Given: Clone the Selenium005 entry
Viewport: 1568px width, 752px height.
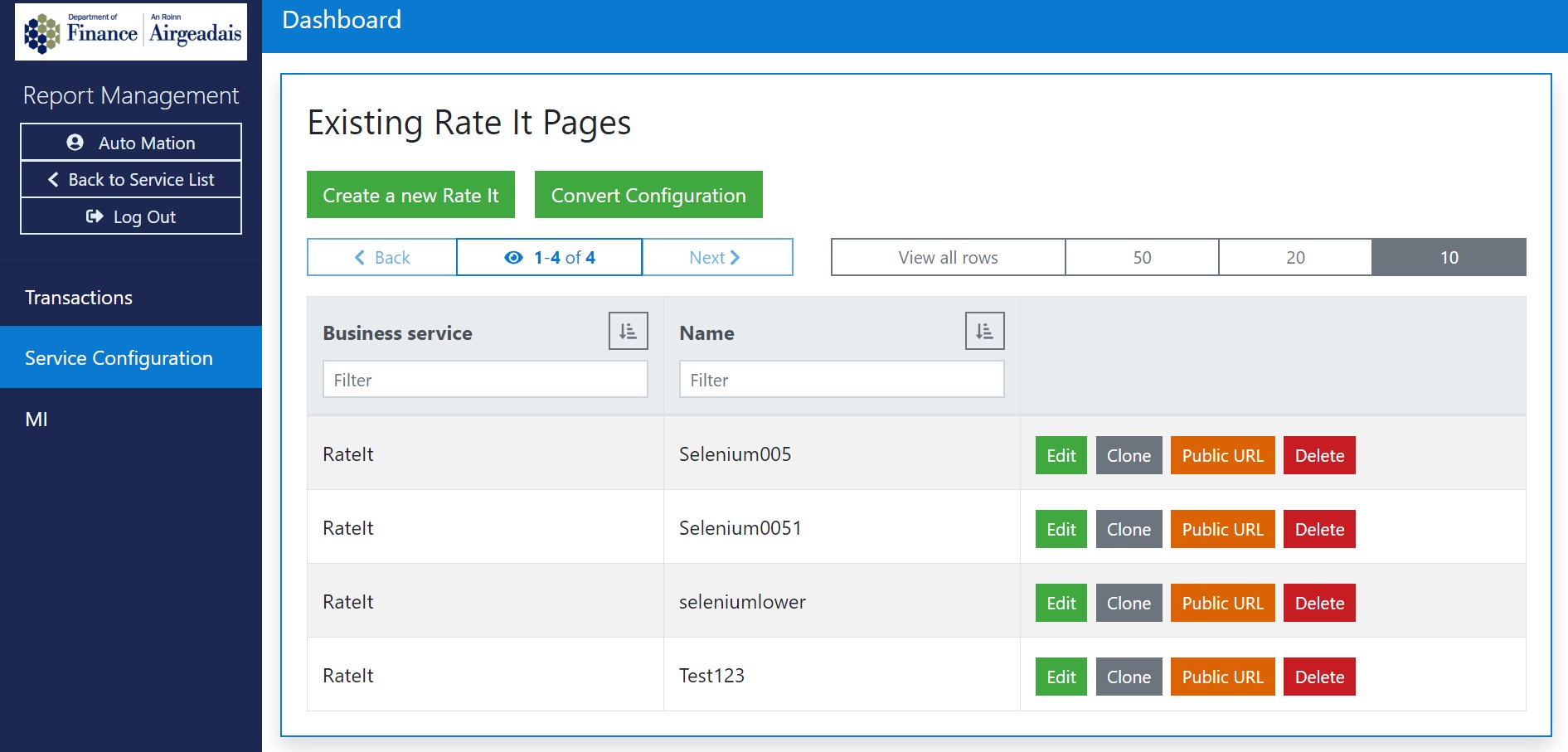Looking at the screenshot, I should click(x=1129, y=455).
